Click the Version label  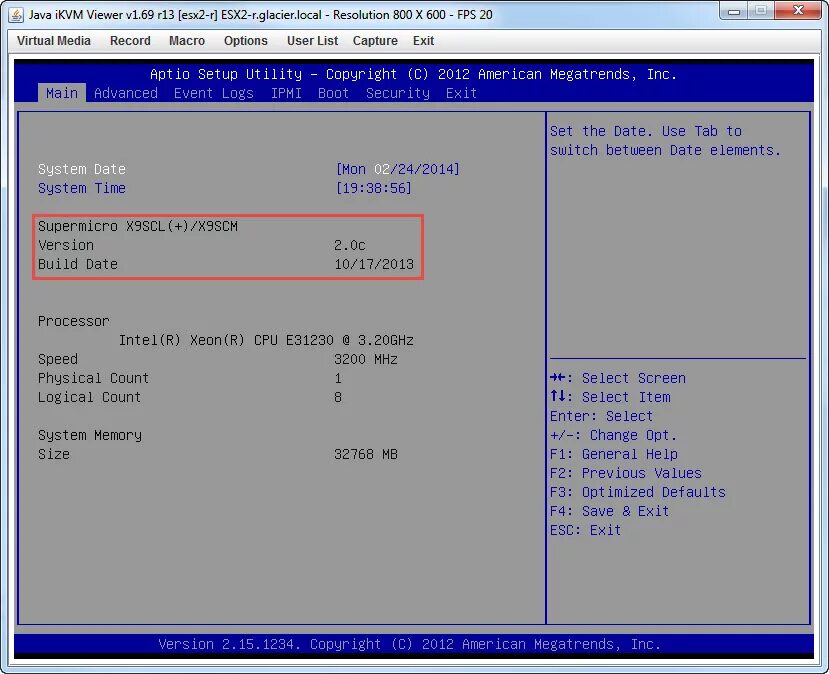(66, 245)
